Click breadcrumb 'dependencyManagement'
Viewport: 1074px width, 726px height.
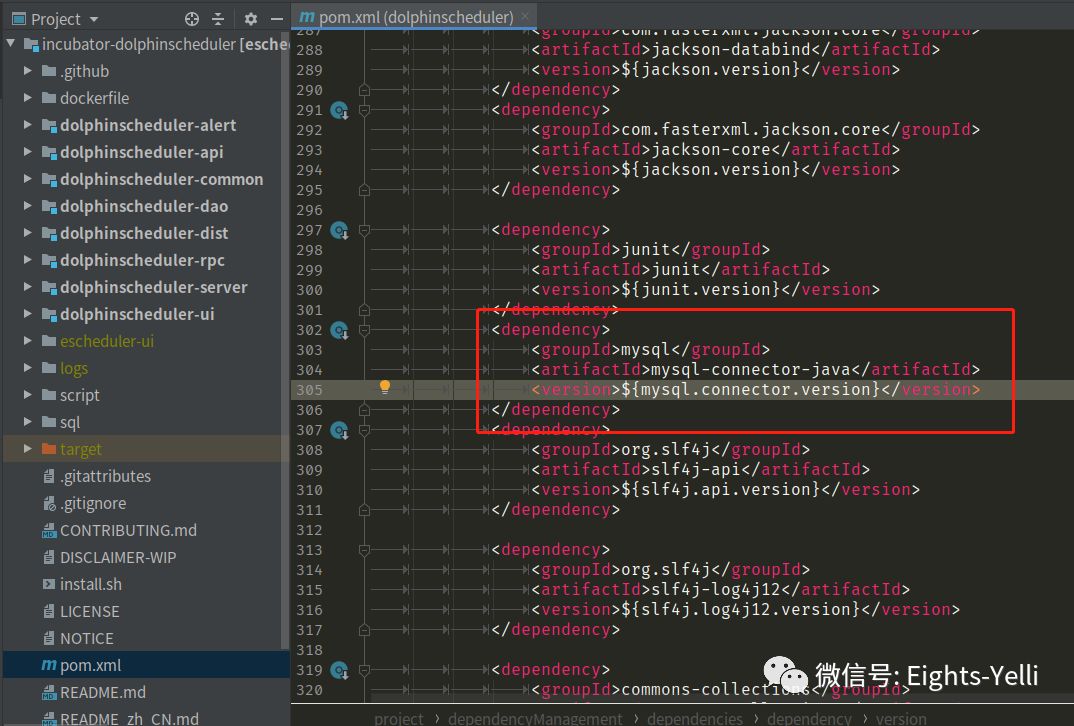(535, 718)
